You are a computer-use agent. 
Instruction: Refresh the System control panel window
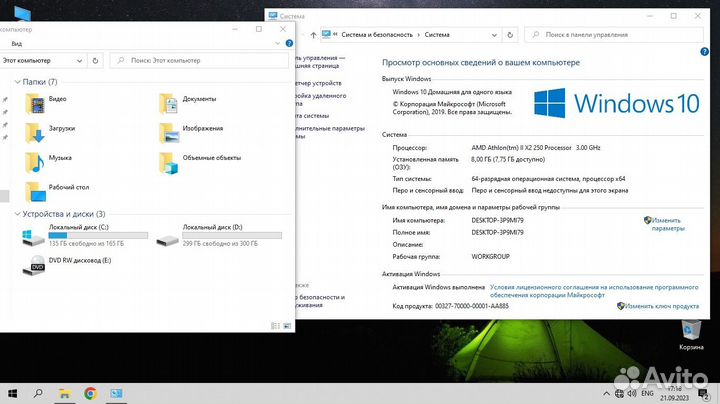[510, 35]
